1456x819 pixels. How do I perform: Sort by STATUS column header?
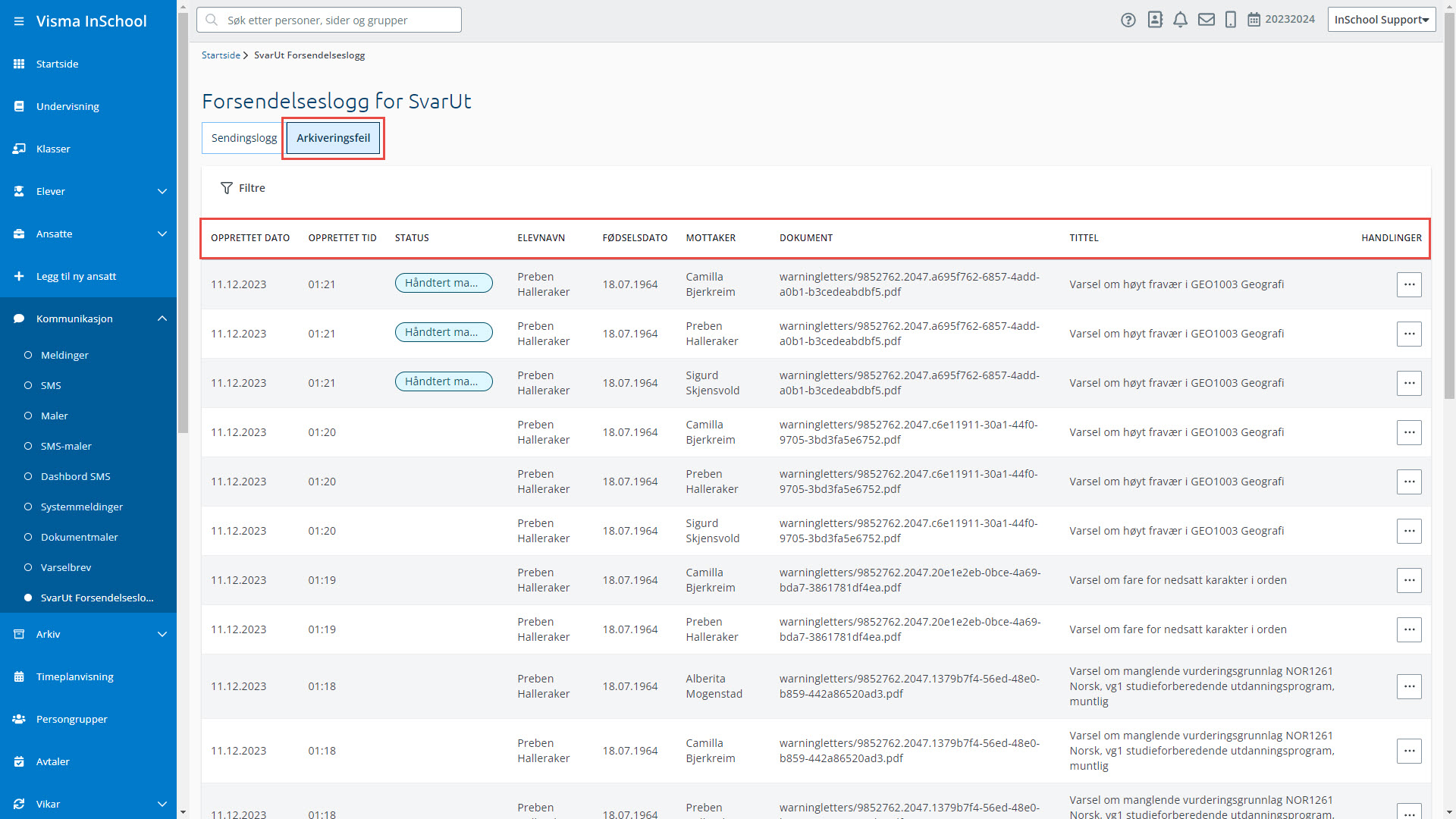click(x=412, y=238)
